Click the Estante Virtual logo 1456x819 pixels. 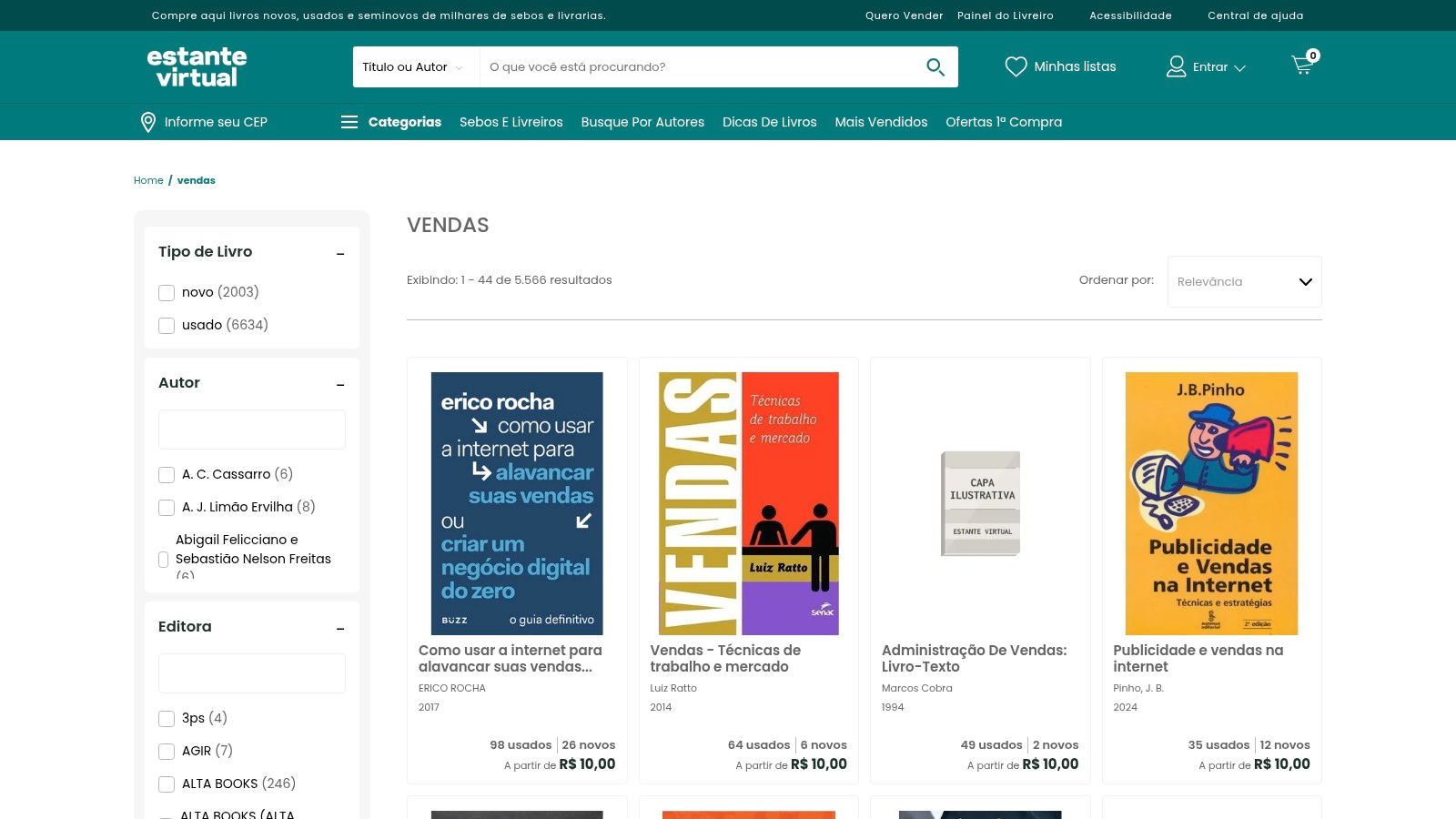tap(197, 66)
